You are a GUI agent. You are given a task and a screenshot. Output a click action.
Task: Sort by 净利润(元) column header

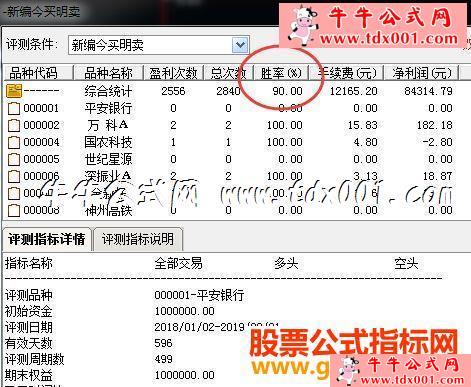tap(421, 73)
